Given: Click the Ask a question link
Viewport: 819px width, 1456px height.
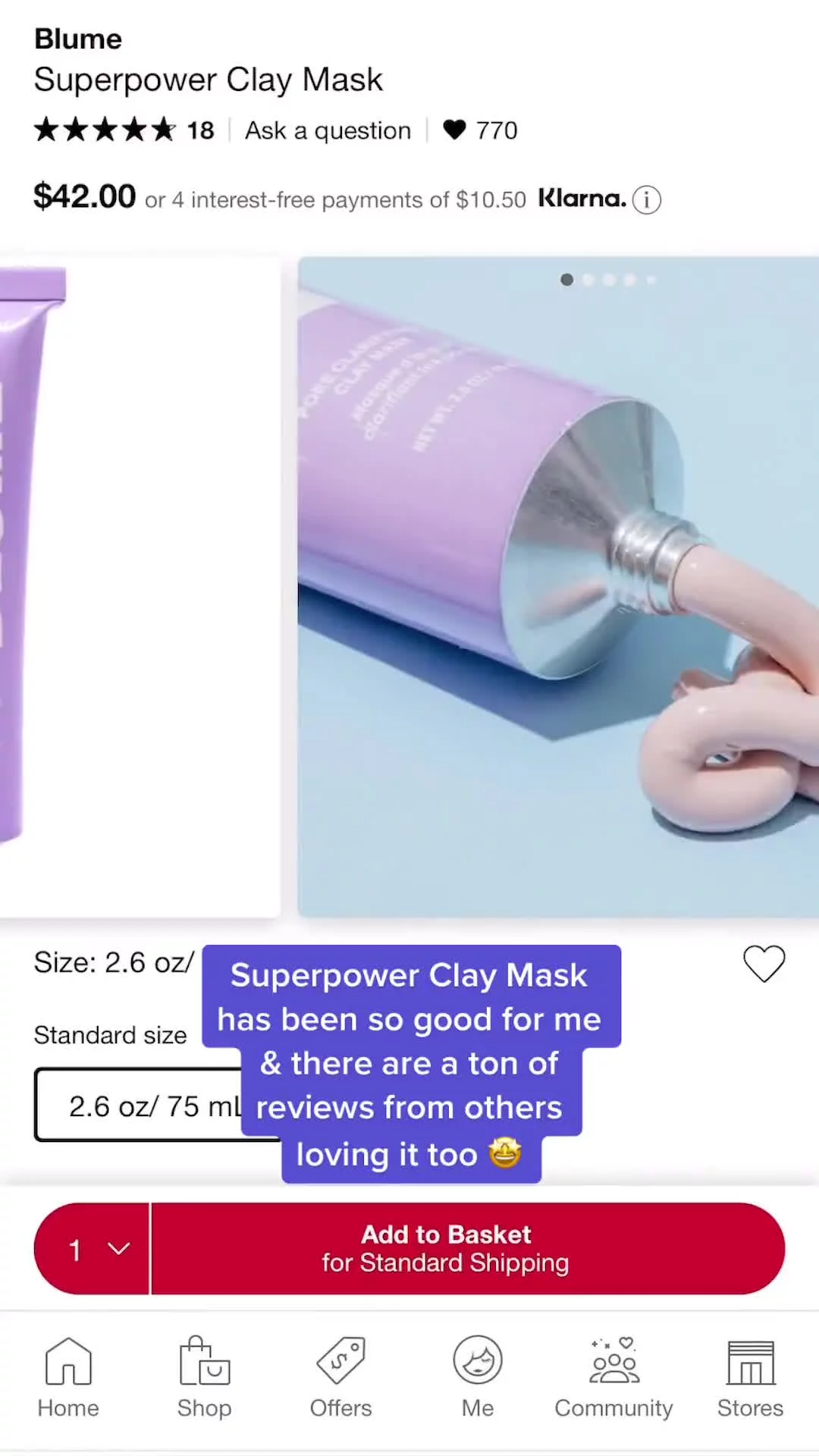Looking at the screenshot, I should coord(328,130).
